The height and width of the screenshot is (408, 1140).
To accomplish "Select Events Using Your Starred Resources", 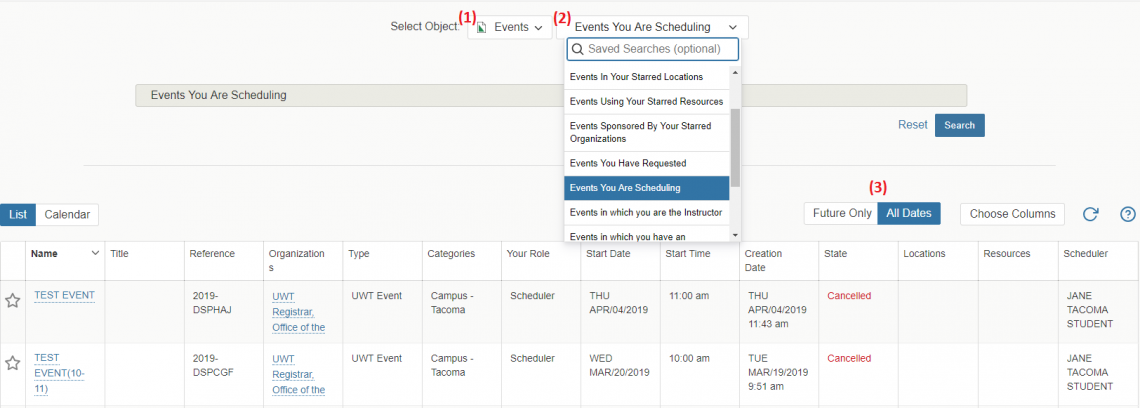I will (647, 101).
